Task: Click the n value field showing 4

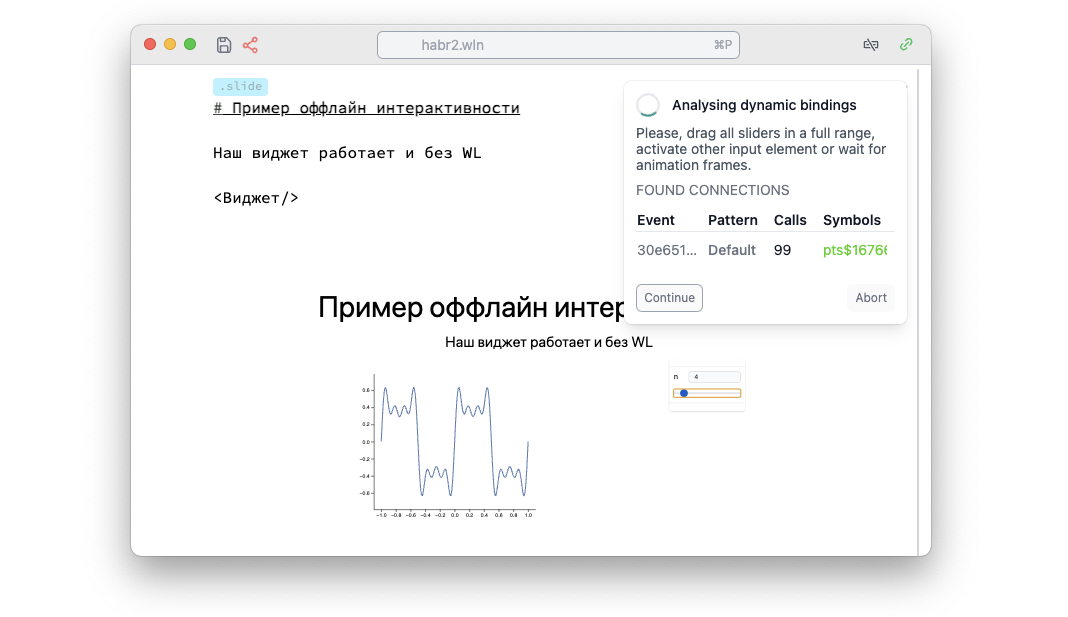Action: (x=712, y=376)
